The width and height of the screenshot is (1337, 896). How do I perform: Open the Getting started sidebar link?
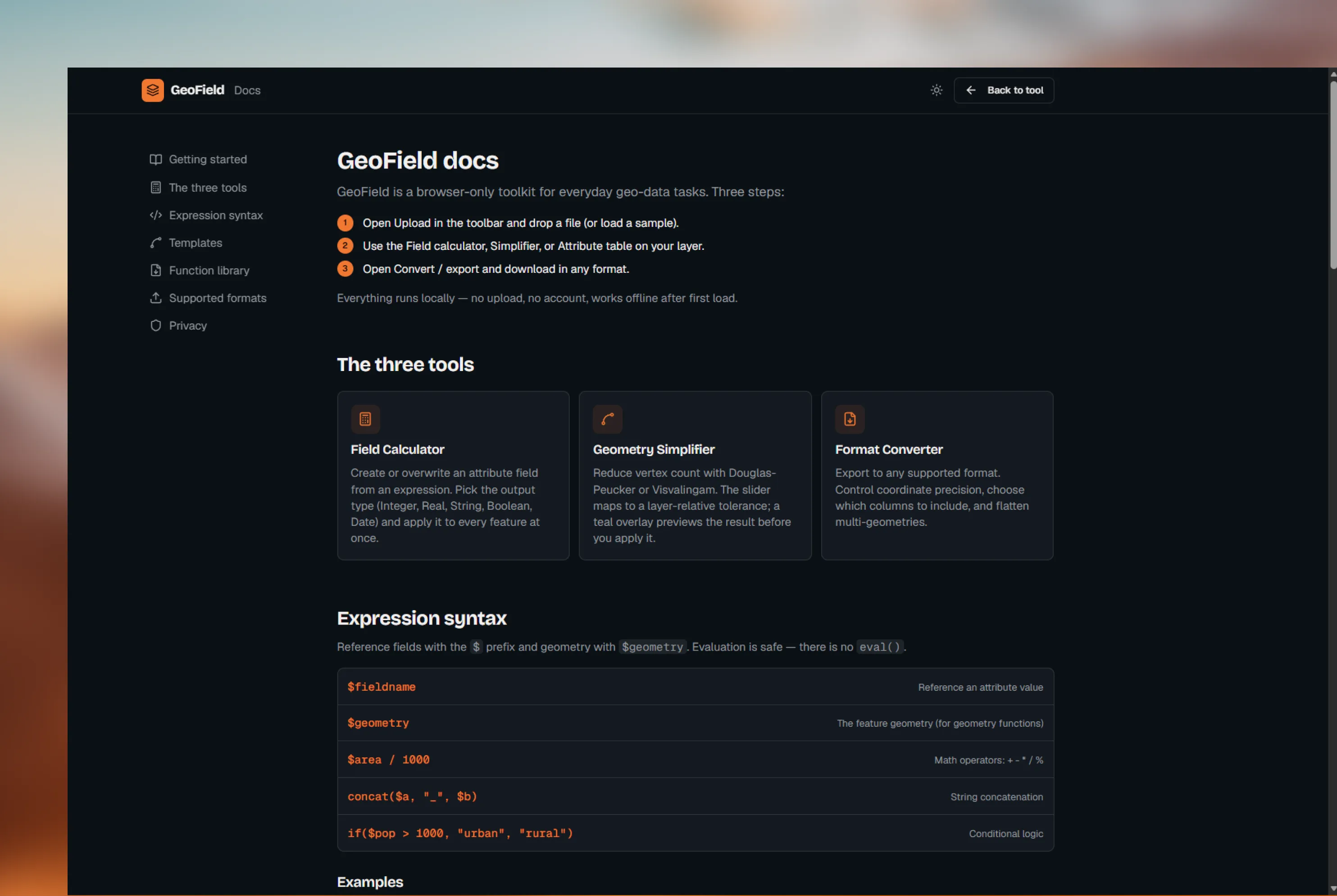(208, 159)
